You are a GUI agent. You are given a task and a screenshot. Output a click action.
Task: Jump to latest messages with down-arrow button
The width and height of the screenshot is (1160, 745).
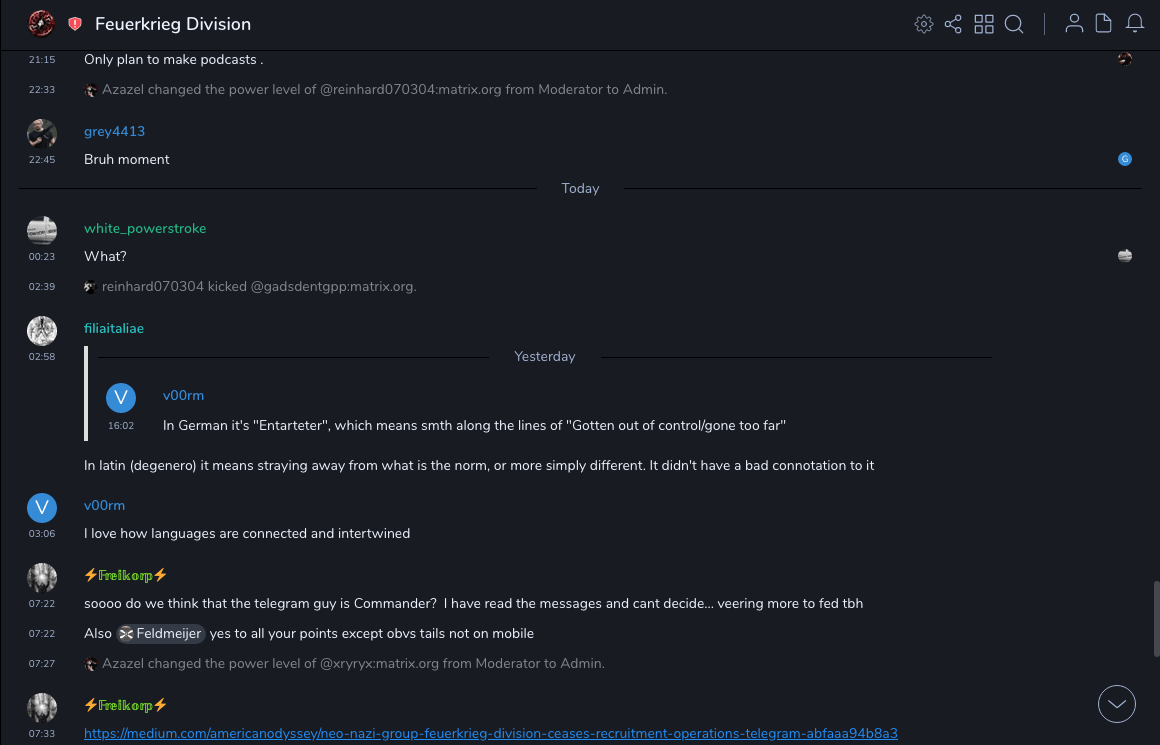tap(1116, 704)
